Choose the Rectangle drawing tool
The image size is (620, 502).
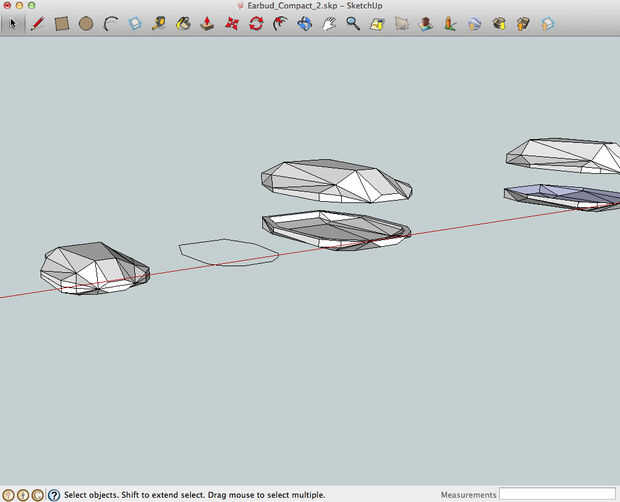(61, 23)
